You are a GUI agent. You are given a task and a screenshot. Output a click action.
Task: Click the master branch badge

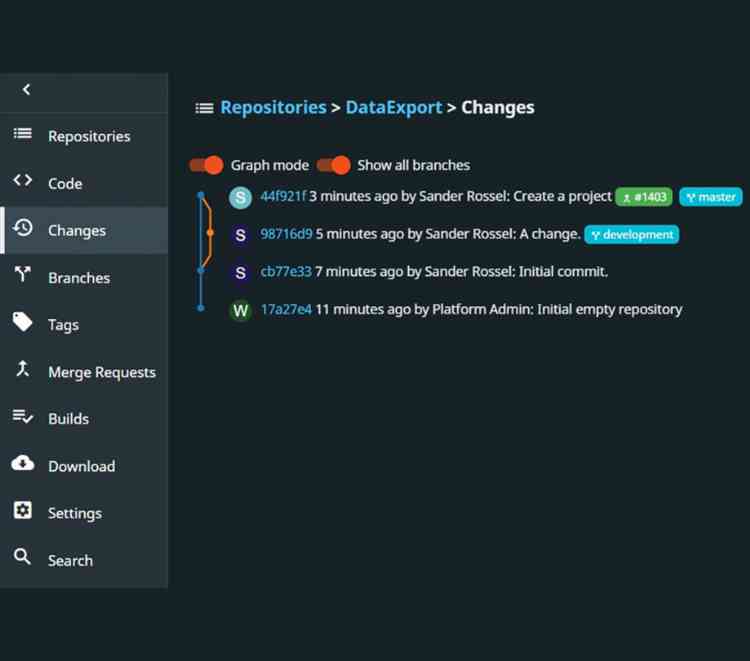coord(710,197)
